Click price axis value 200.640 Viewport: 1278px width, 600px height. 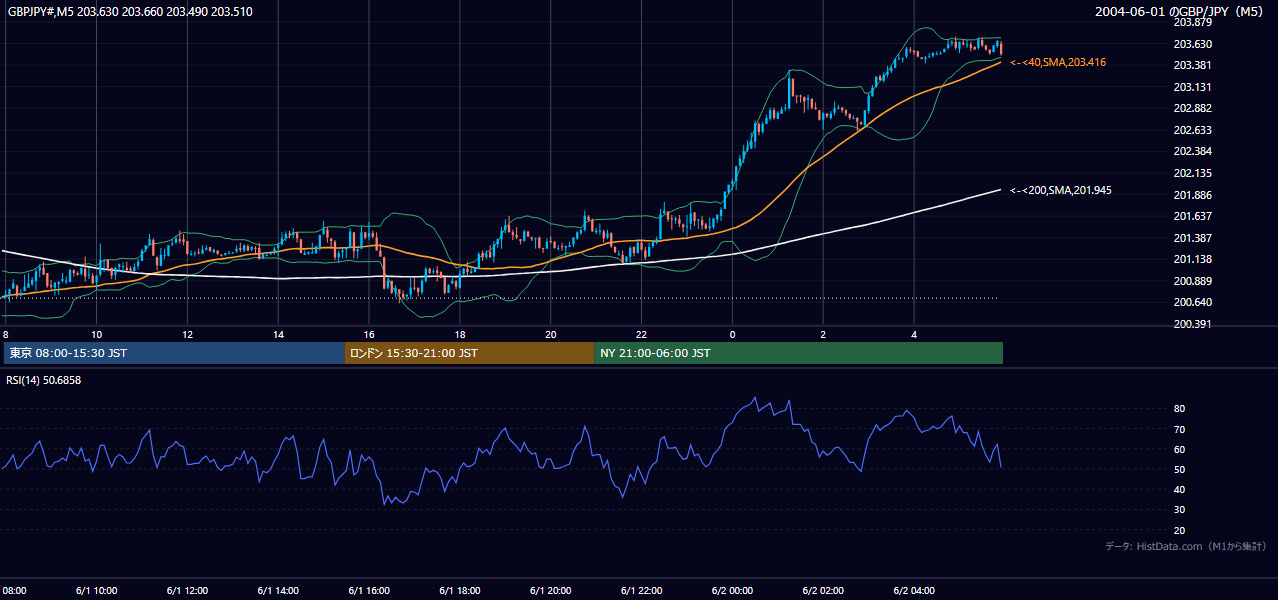[1192, 303]
